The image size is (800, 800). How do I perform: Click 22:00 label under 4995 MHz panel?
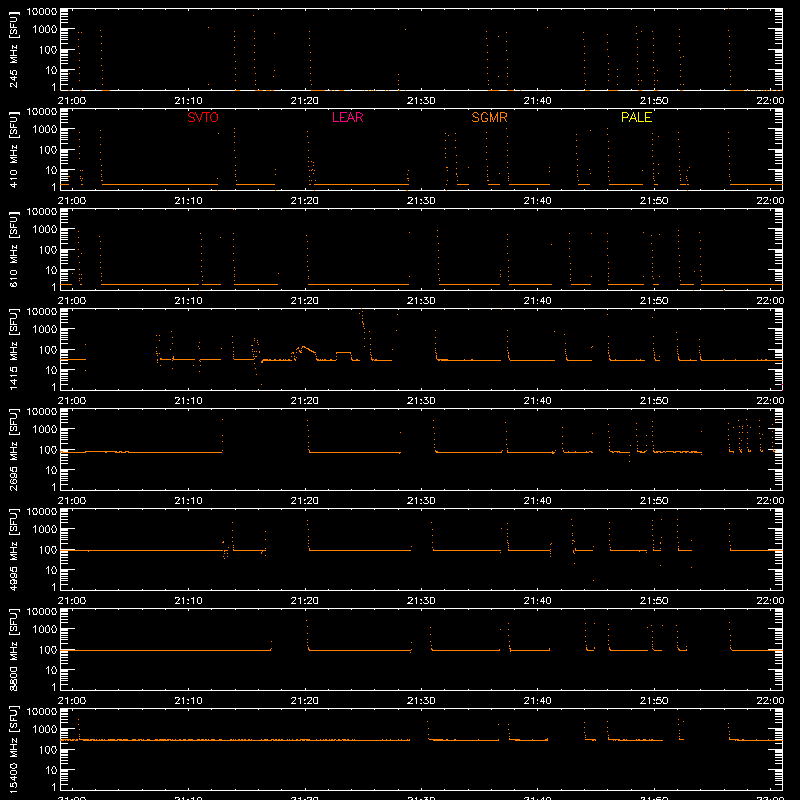coord(770,601)
